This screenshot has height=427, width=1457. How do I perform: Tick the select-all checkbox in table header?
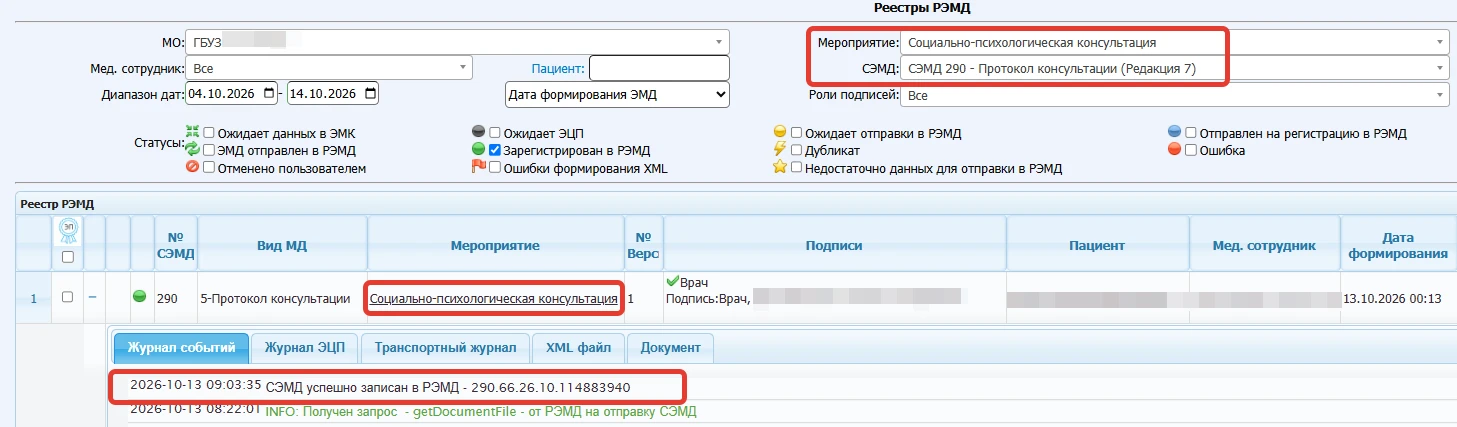[x=68, y=257]
